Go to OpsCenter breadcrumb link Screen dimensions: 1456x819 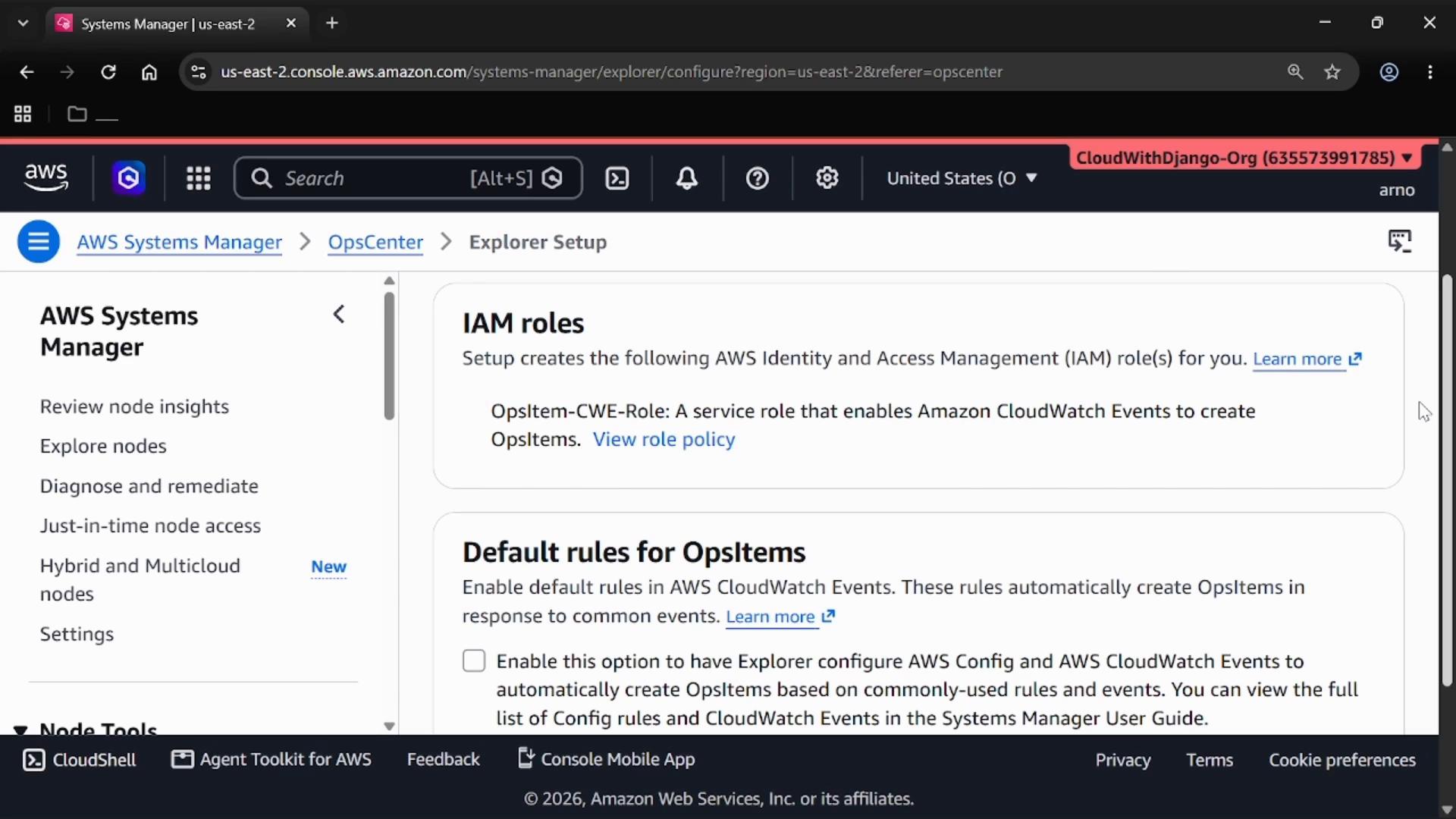375,242
